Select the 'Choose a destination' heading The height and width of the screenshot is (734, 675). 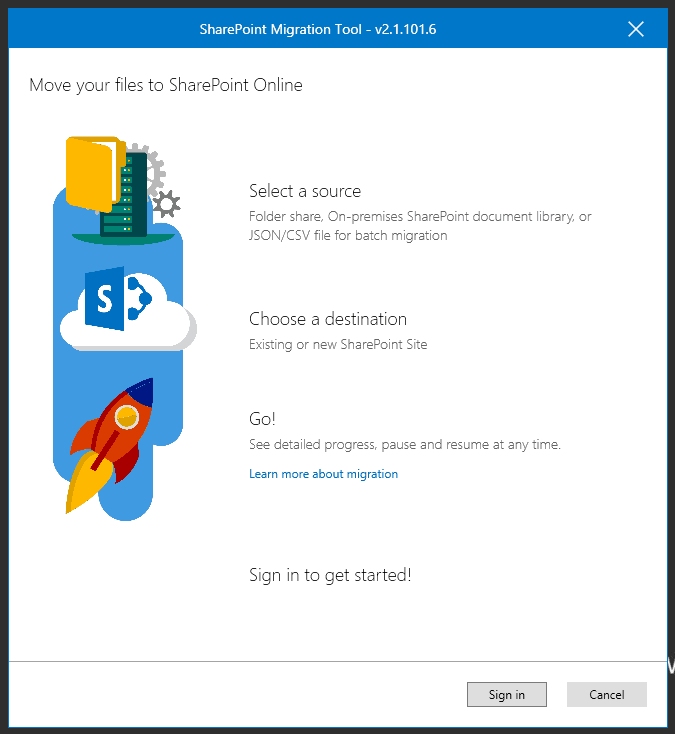point(328,319)
